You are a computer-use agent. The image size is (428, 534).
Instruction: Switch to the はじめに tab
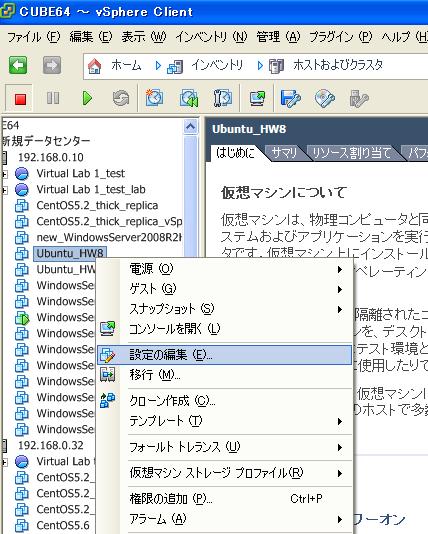(235, 153)
